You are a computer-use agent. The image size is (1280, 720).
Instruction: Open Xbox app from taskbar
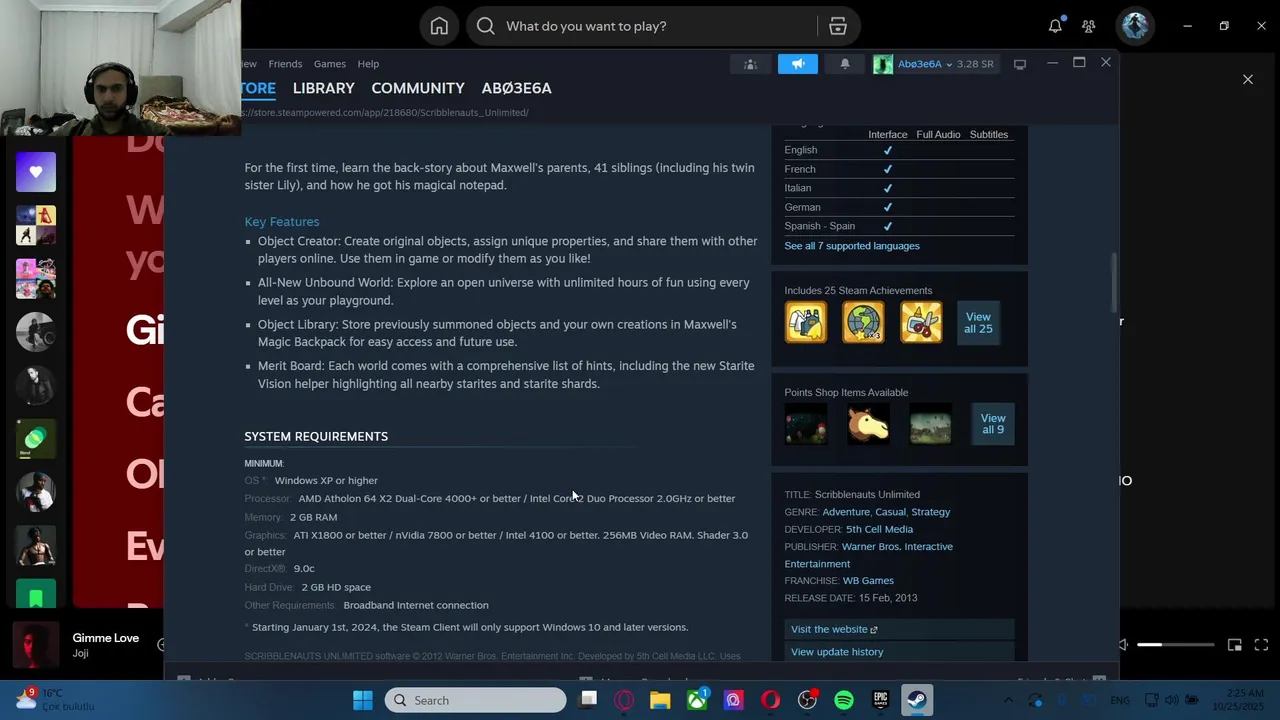click(697, 700)
